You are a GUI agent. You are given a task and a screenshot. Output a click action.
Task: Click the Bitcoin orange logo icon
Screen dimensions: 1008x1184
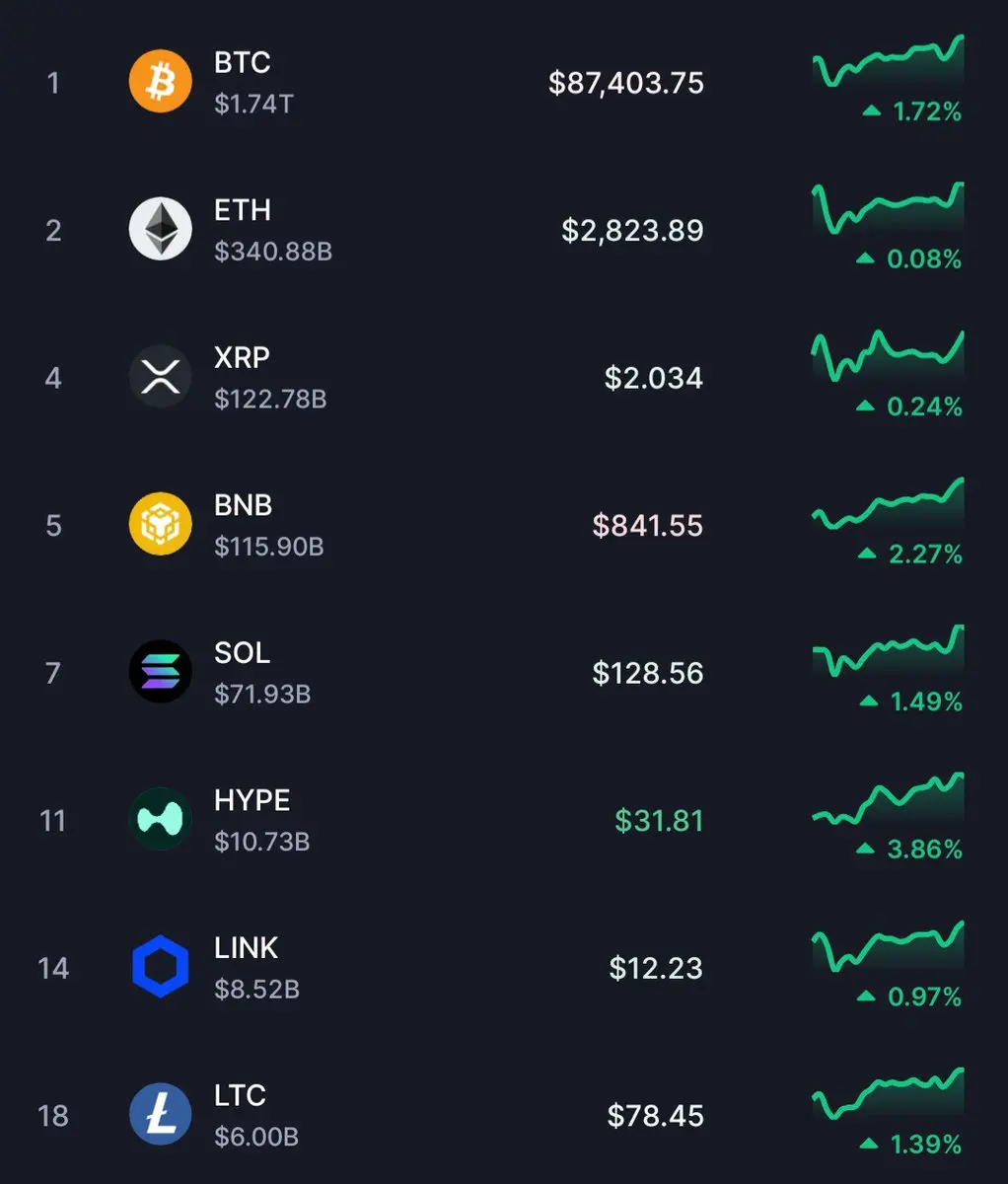161,82
